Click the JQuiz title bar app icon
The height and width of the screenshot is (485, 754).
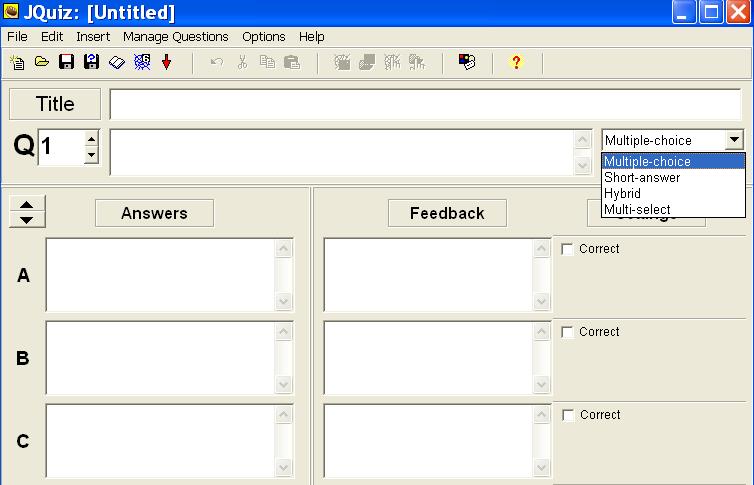pos(11,12)
